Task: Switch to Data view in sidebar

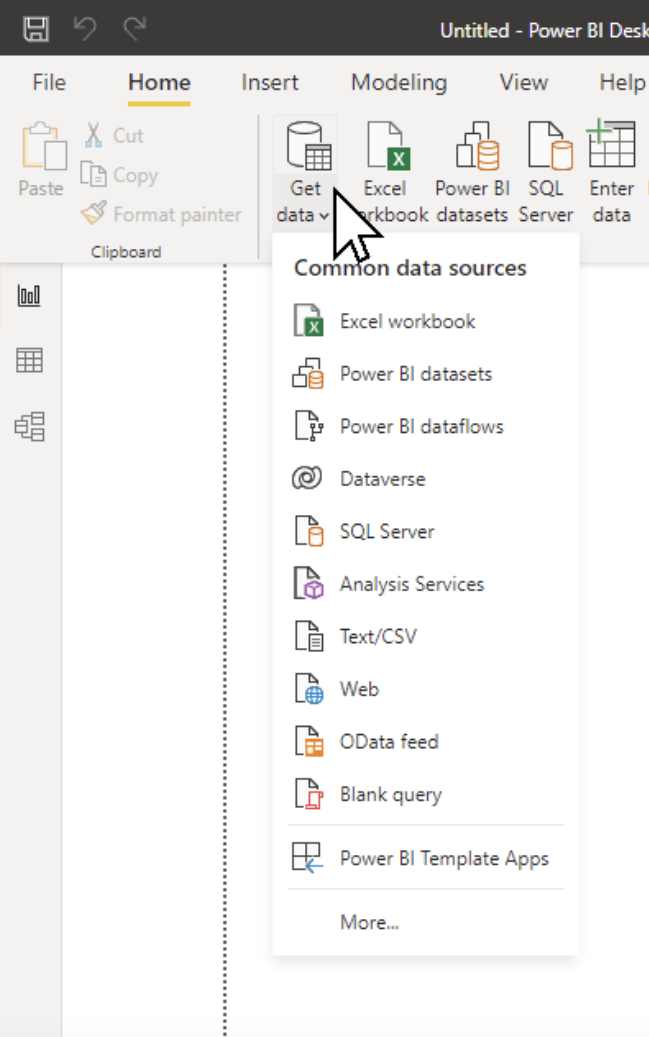Action: (x=29, y=360)
